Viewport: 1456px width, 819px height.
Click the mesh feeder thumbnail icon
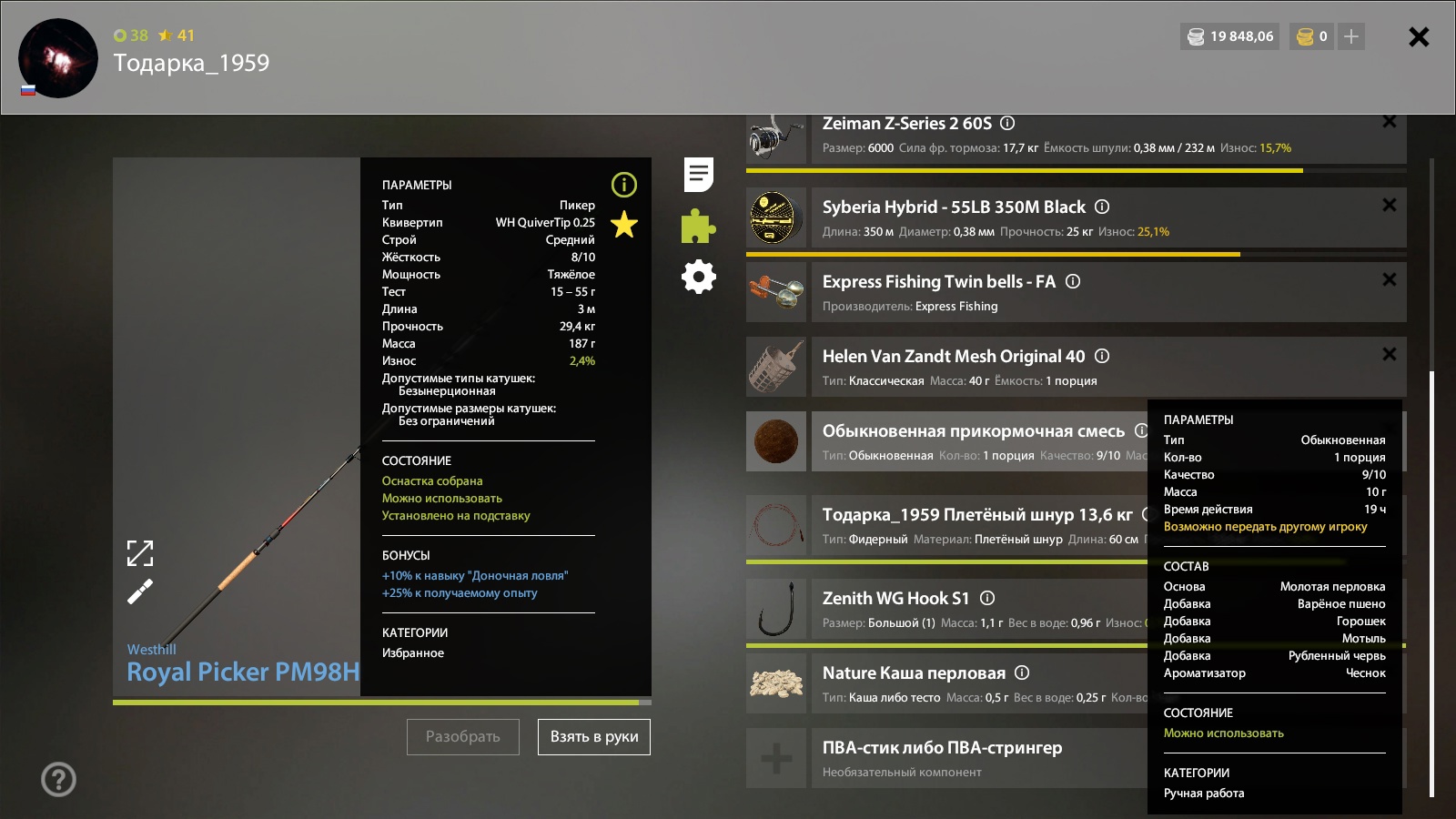click(776, 367)
